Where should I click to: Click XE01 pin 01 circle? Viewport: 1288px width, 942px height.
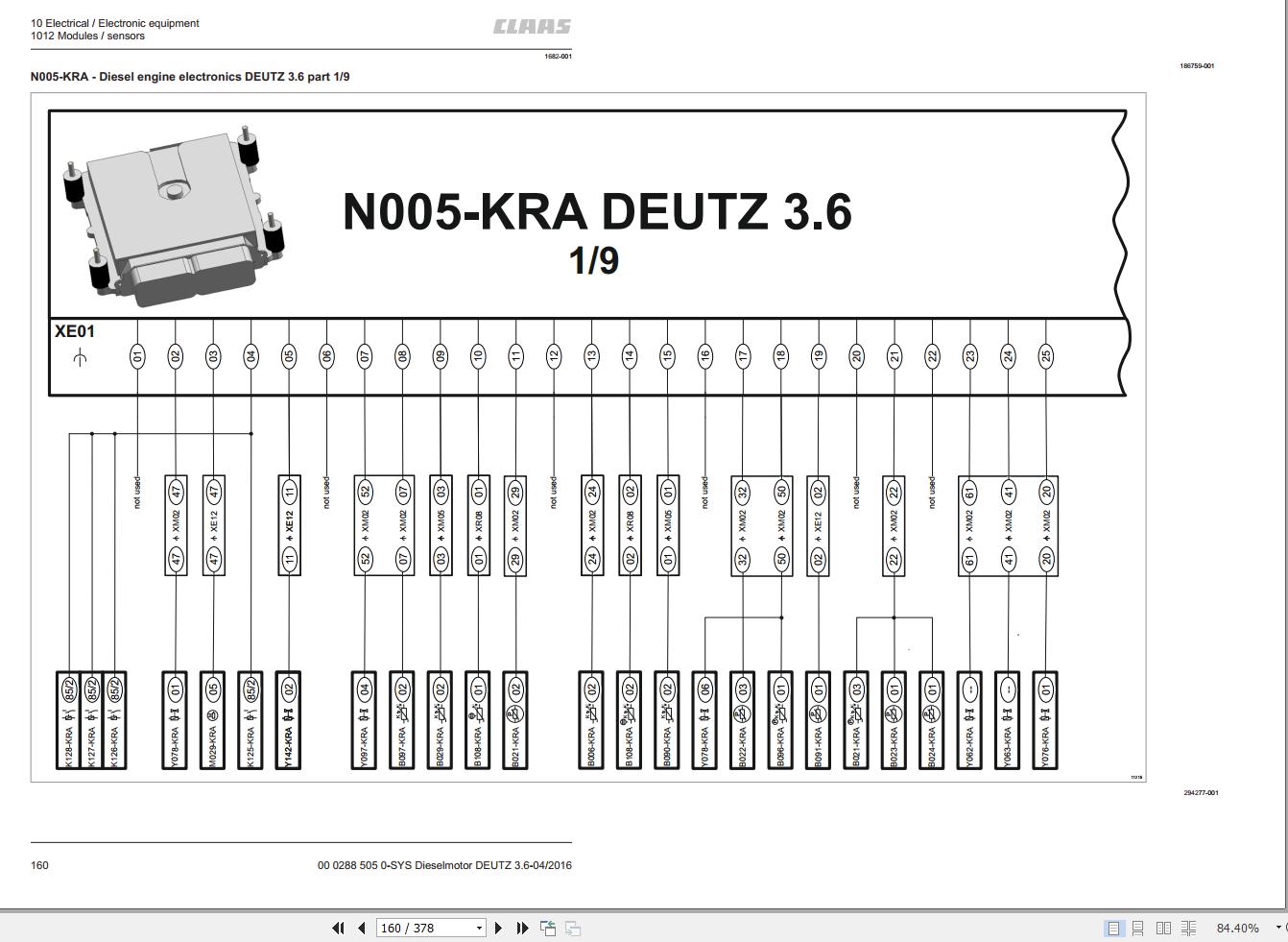click(137, 356)
